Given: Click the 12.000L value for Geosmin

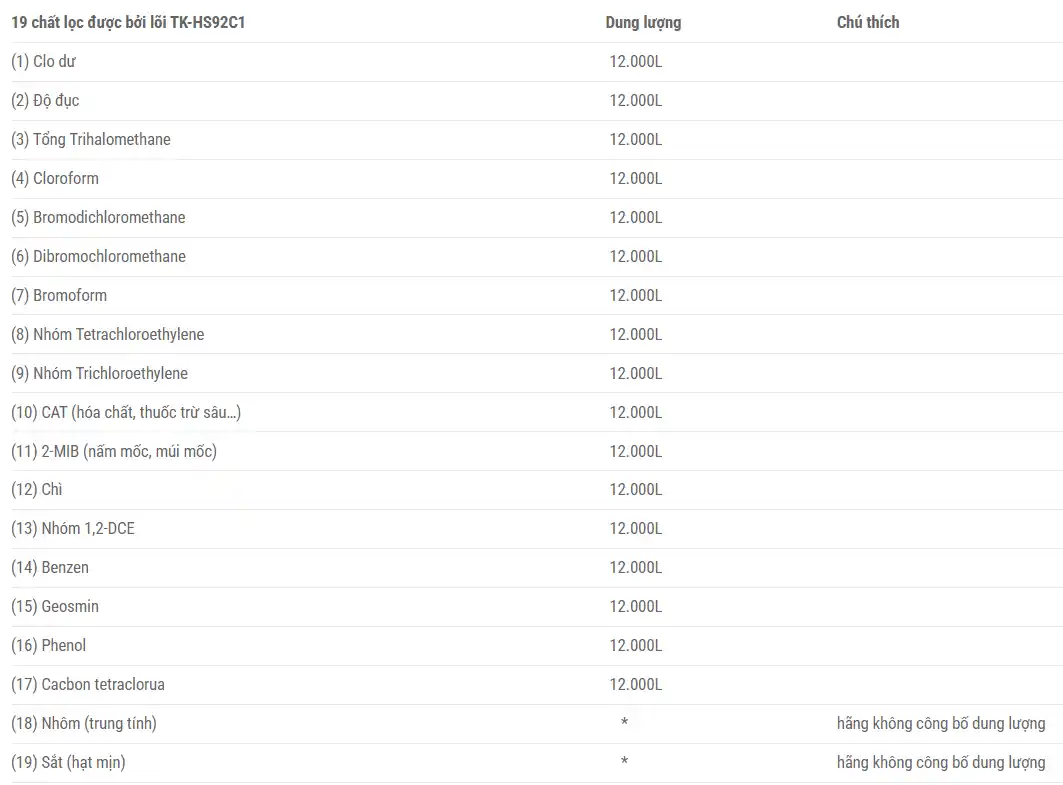Looking at the screenshot, I should coord(636,606).
